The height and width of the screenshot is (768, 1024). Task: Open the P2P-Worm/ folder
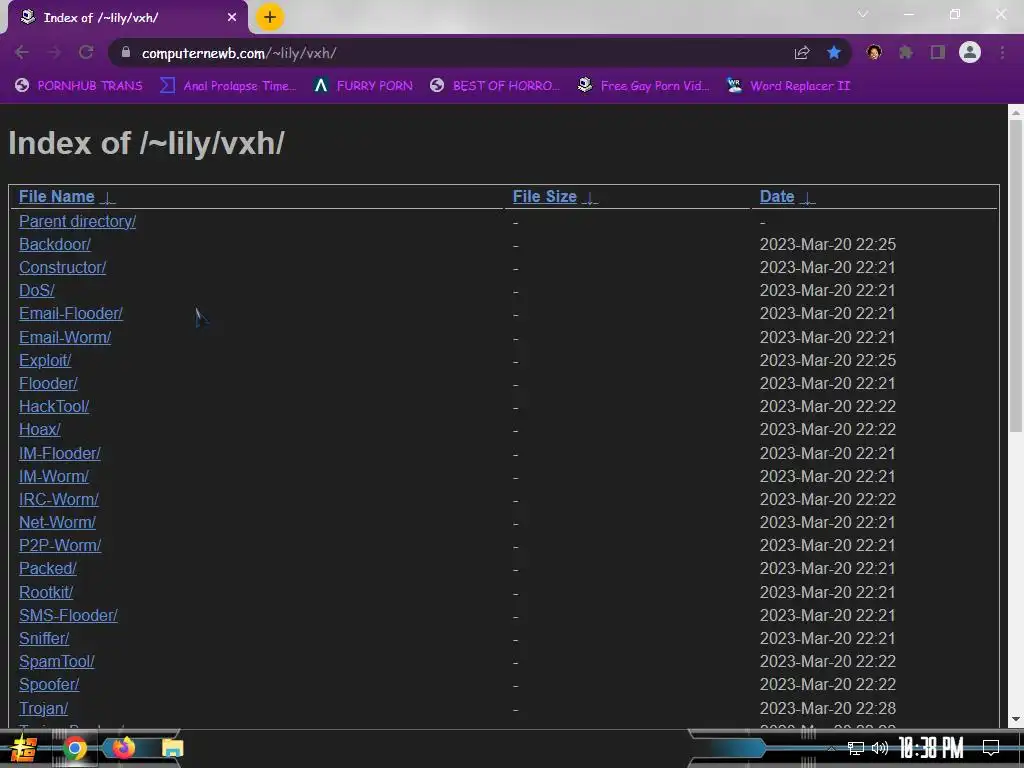coord(60,545)
